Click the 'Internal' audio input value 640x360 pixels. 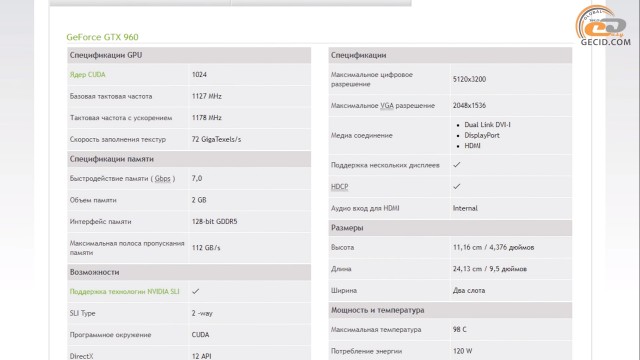(465, 208)
